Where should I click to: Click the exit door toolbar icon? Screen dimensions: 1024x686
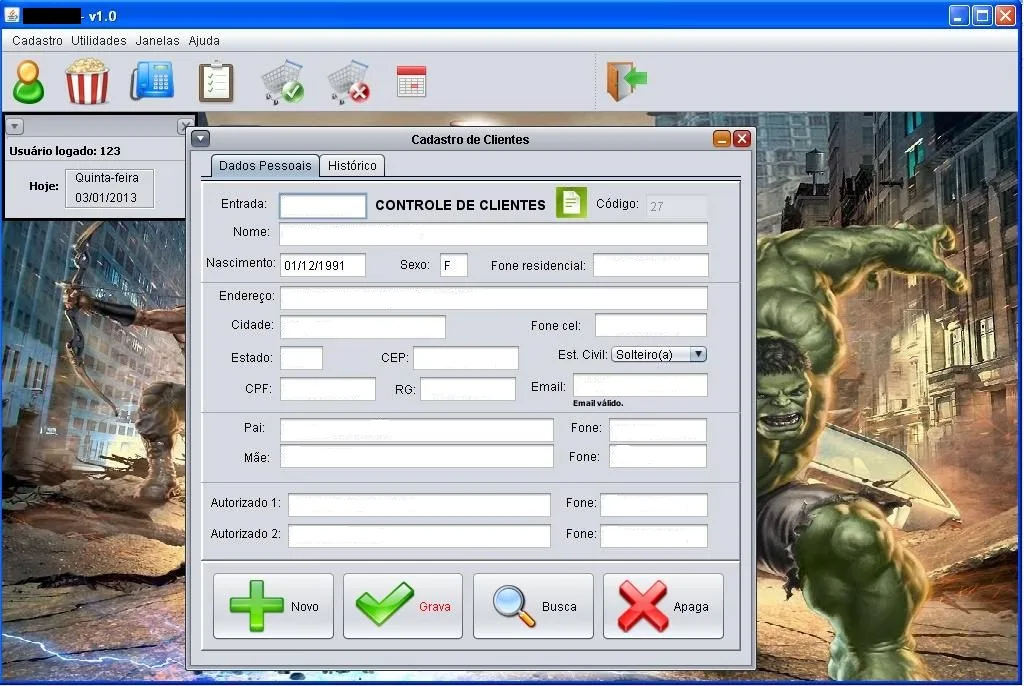tap(626, 81)
